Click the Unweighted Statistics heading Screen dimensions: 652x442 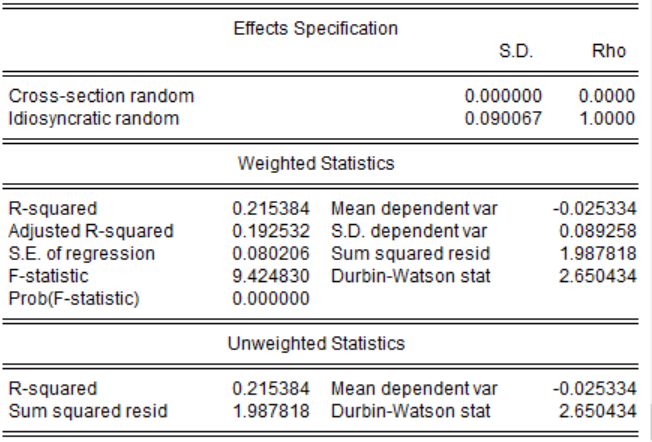316,344
